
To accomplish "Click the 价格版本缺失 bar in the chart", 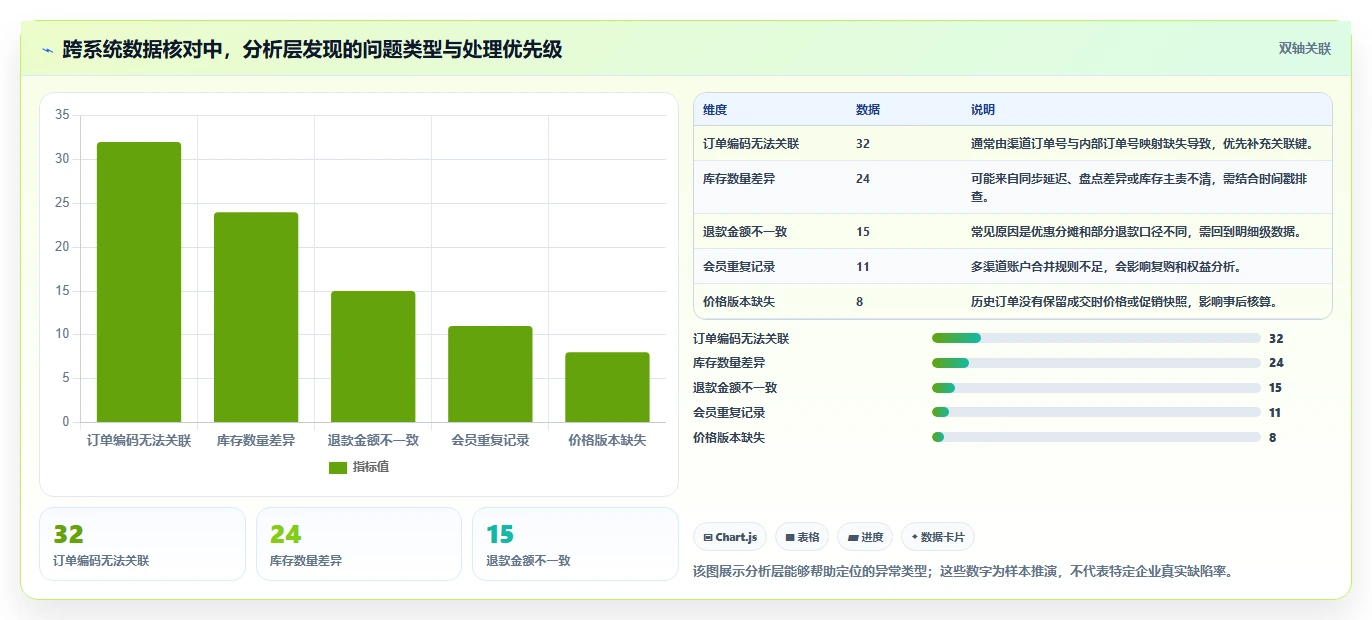I will click(607, 387).
